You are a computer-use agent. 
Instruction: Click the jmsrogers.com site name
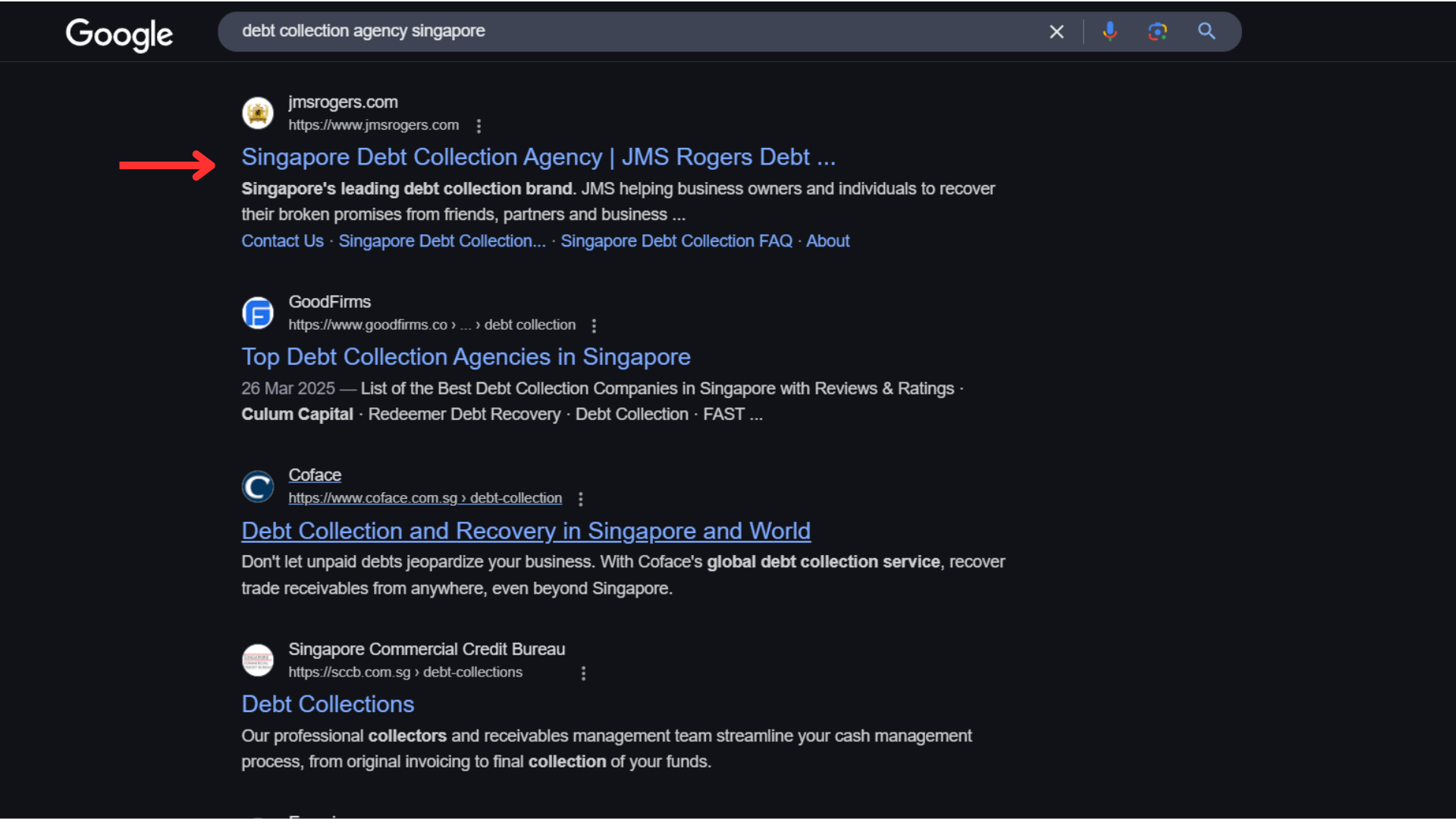[x=343, y=102]
